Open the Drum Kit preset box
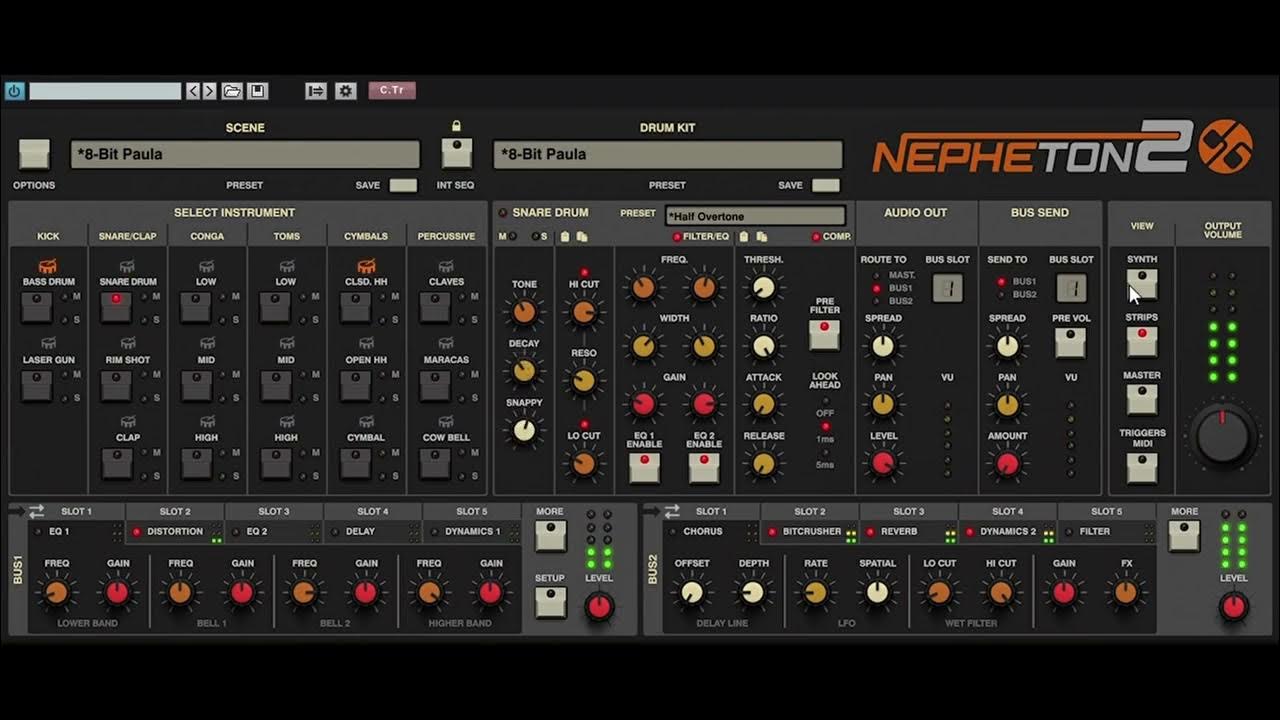The height and width of the screenshot is (720, 1280). [668, 154]
